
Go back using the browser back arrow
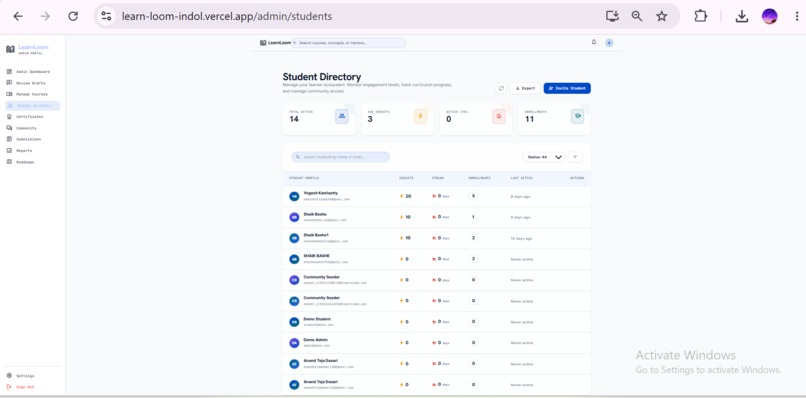pos(18,16)
